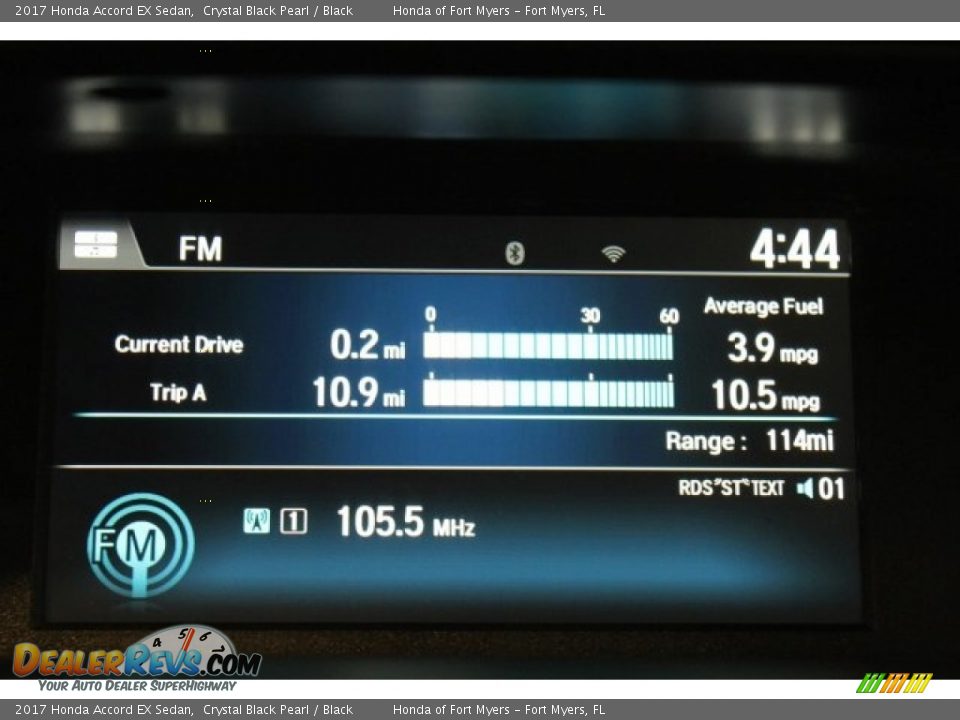The width and height of the screenshot is (960, 720).
Task: Select the preset 1 box icon
Action: [x=293, y=521]
